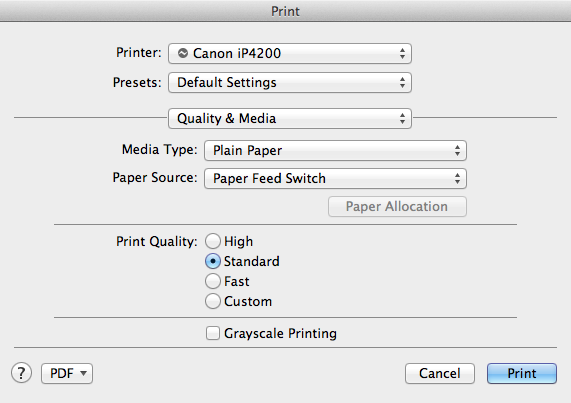Select the Standard quality radio button
Screen dimensions: 571x403
(x=213, y=261)
